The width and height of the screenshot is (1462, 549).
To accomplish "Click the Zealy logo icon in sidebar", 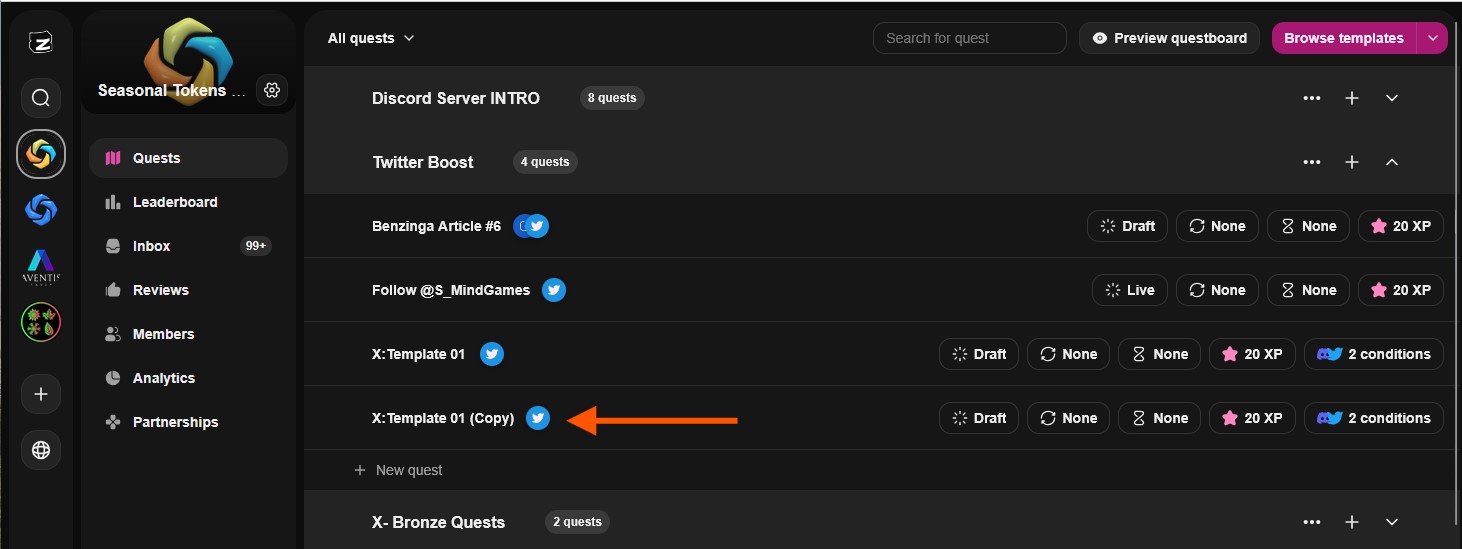I will [x=40, y=42].
